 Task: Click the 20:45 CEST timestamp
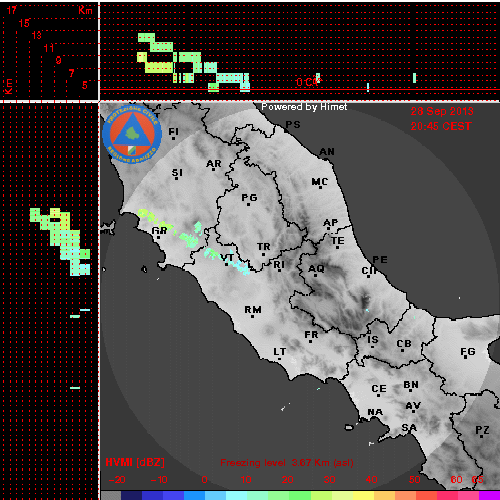pyautogui.click(x=441, y=126)
